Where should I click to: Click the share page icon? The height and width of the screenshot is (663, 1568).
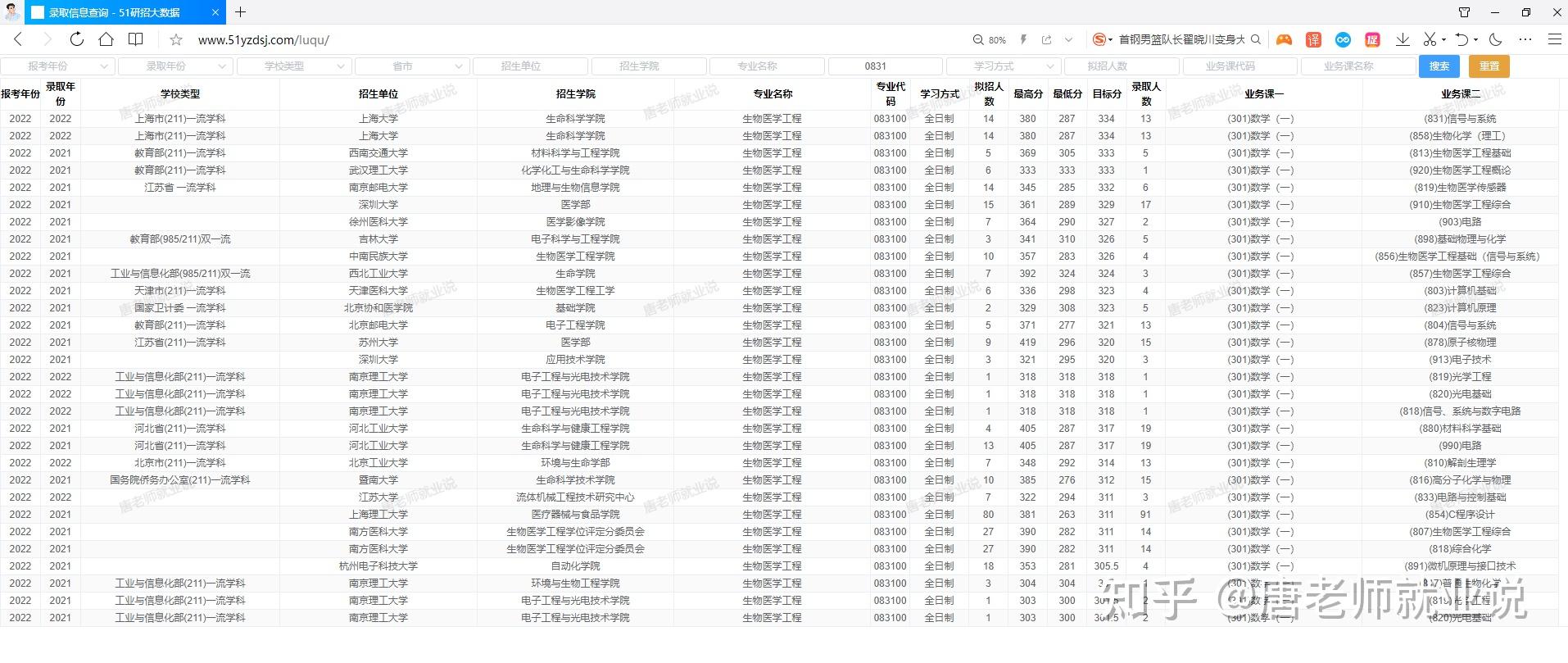(1046, 39)
